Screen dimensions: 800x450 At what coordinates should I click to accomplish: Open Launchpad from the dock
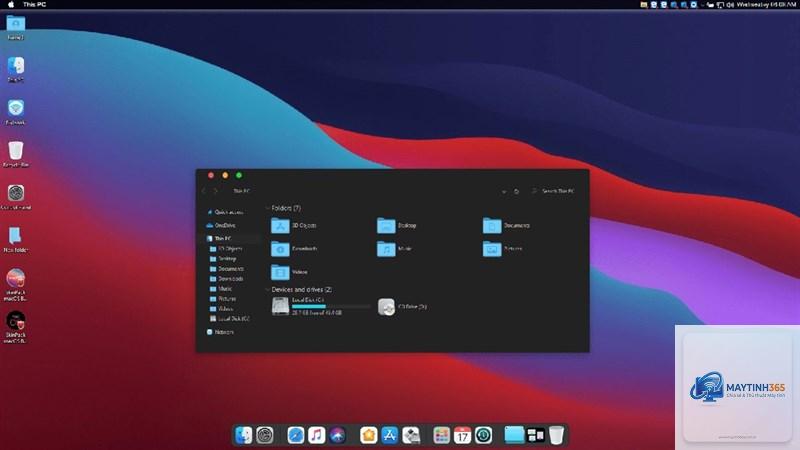pos(441,435)
